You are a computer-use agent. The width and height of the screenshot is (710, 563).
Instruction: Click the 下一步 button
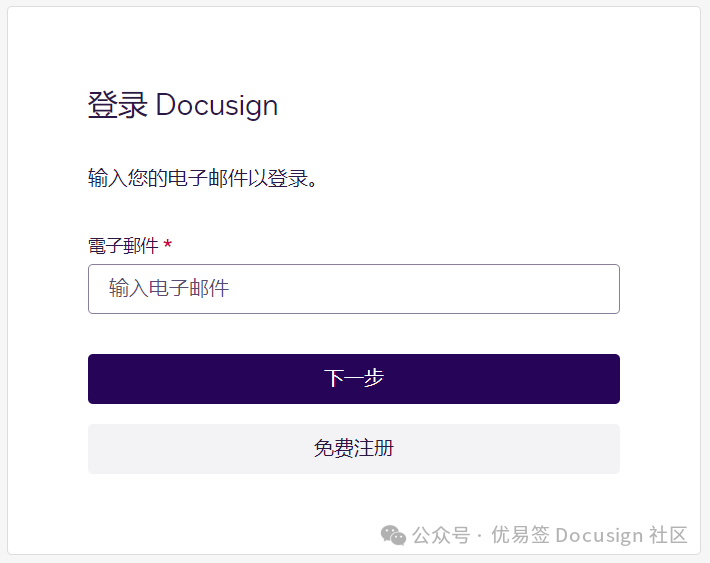(354, 379)
